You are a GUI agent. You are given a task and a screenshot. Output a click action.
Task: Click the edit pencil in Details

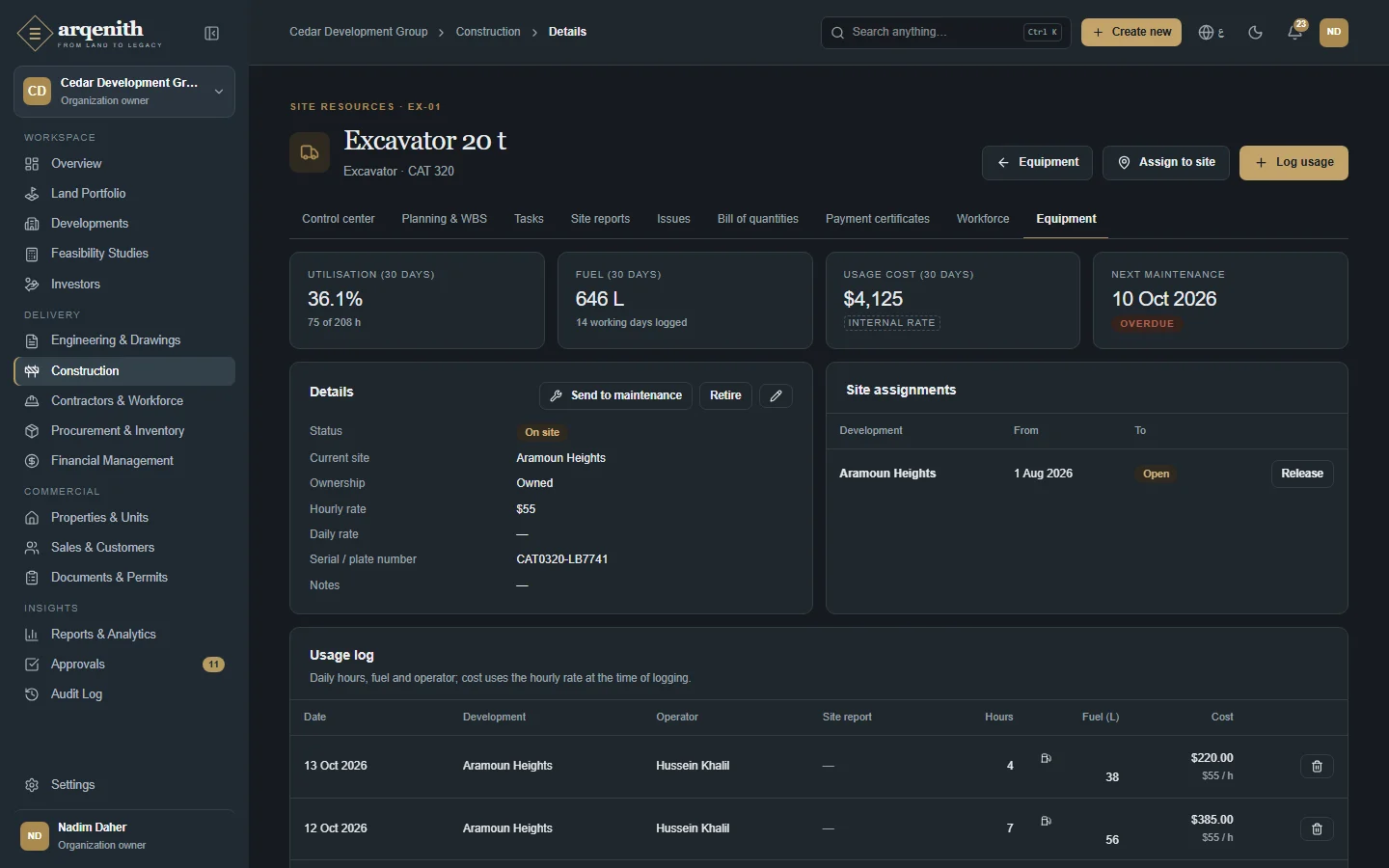click(776, 395)
